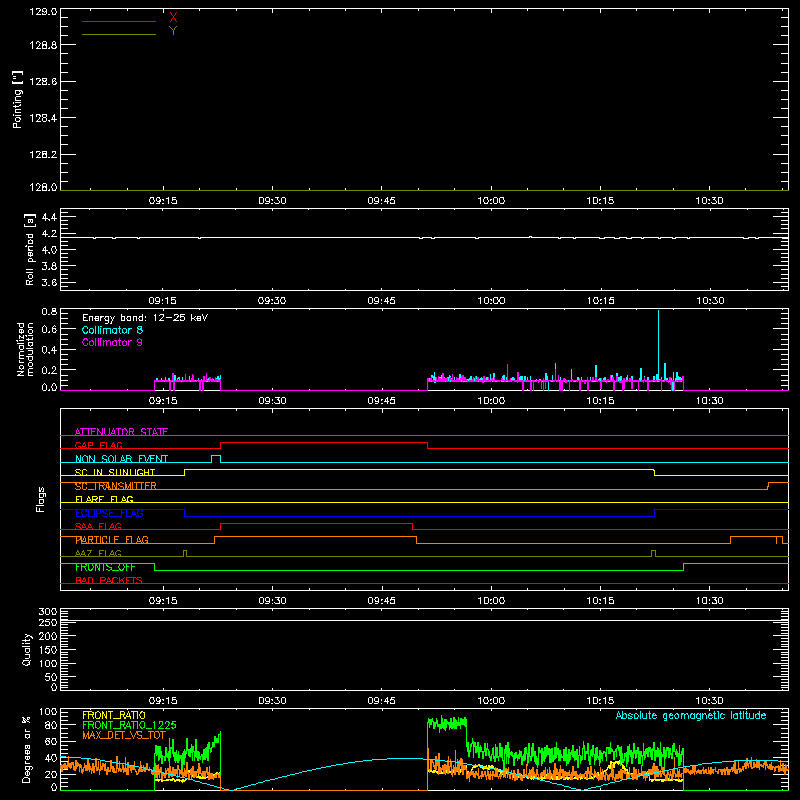Click the olive 'A4Z_FLAG' label
The height and width of the screenshot is (800, 800).
(98, 553)
